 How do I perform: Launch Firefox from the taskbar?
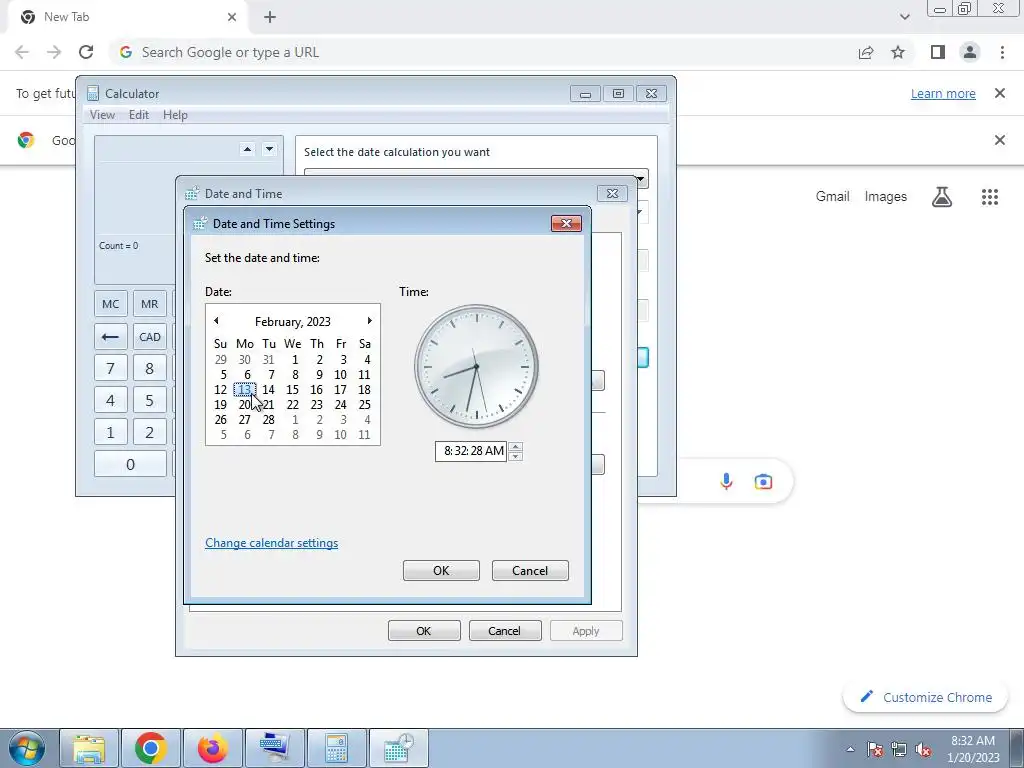(213, 748)
